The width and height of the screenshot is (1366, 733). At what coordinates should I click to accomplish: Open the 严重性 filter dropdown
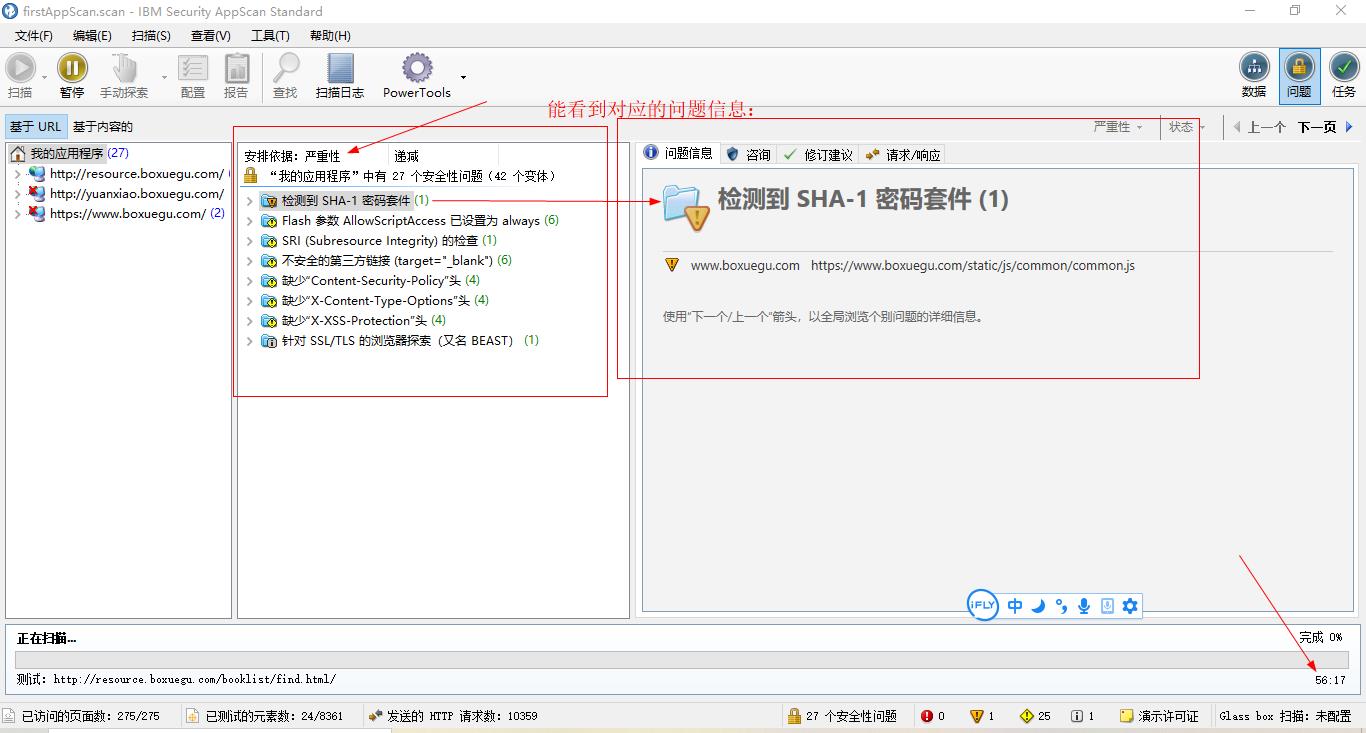click(1118, 127)
